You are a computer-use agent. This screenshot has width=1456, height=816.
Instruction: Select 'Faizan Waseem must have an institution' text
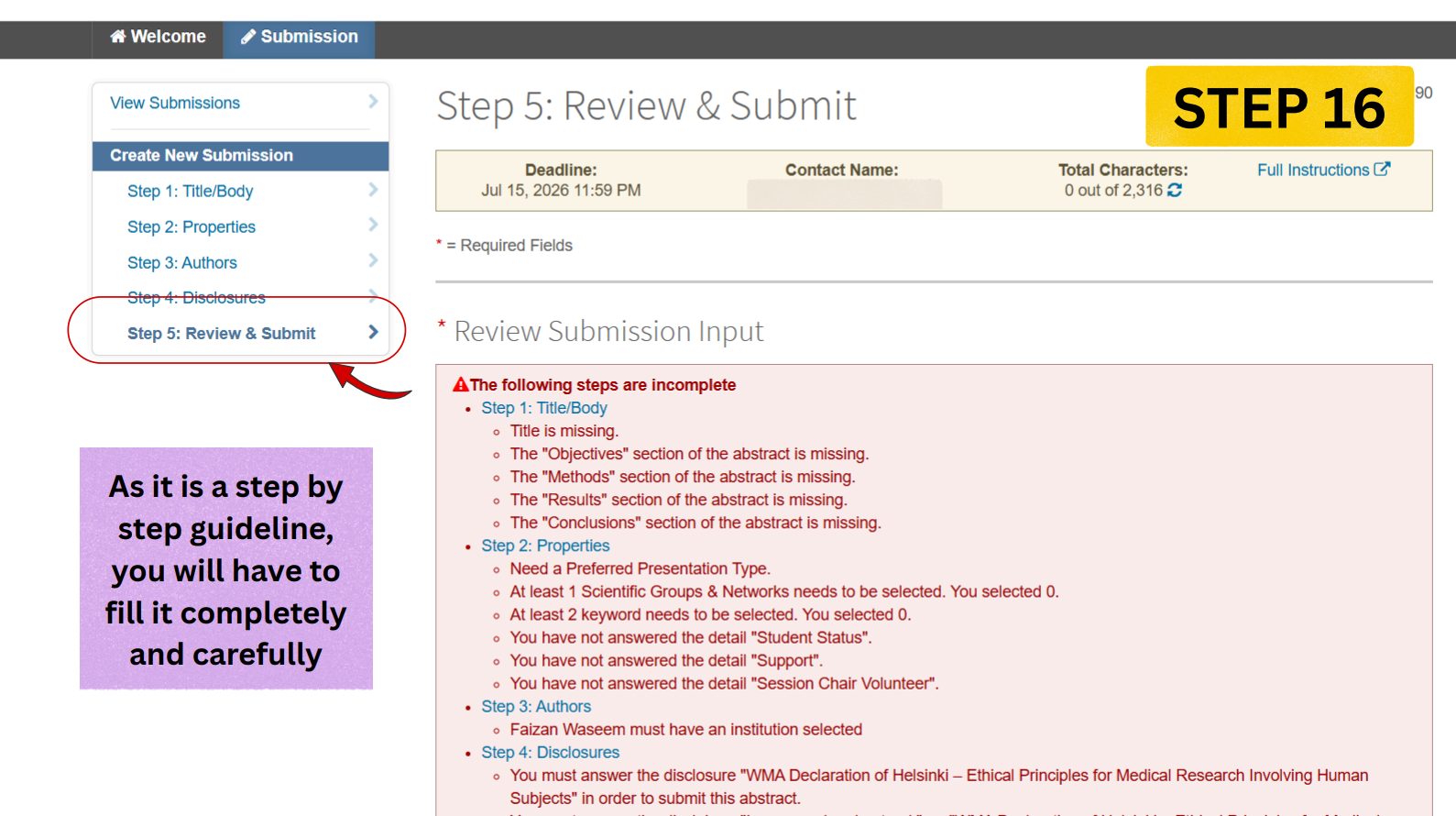[x=686, y=729]
